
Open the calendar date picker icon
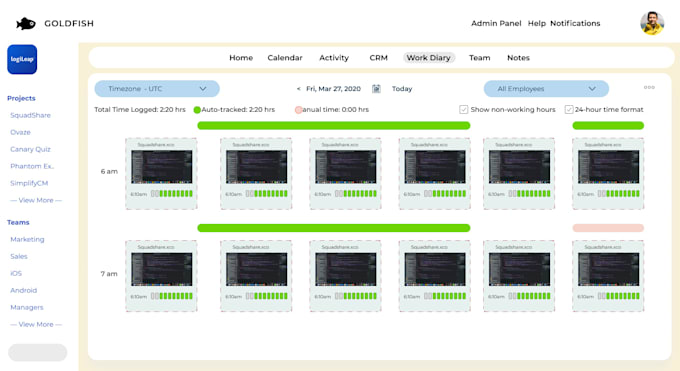(x=376, y=89)
